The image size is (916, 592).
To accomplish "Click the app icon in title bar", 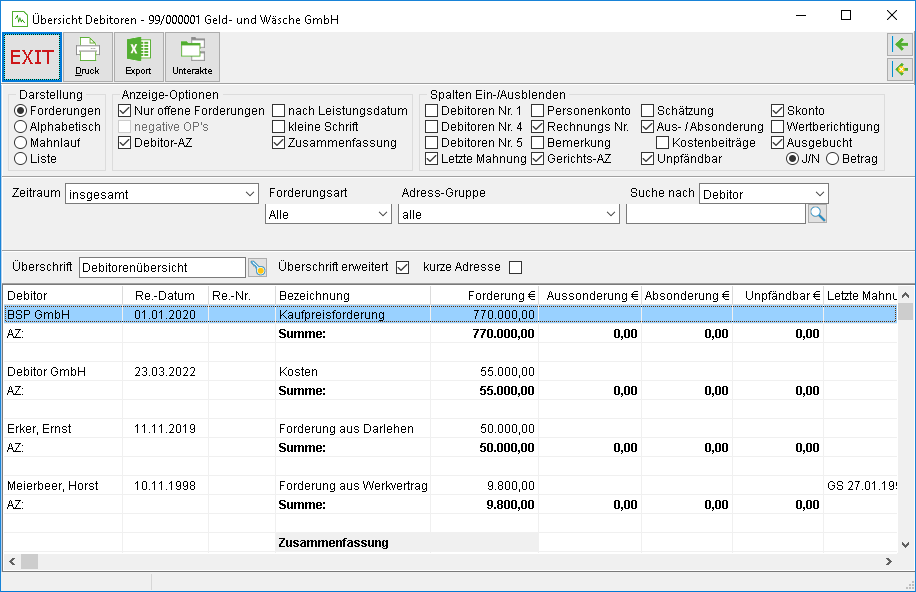I will 20,19.
